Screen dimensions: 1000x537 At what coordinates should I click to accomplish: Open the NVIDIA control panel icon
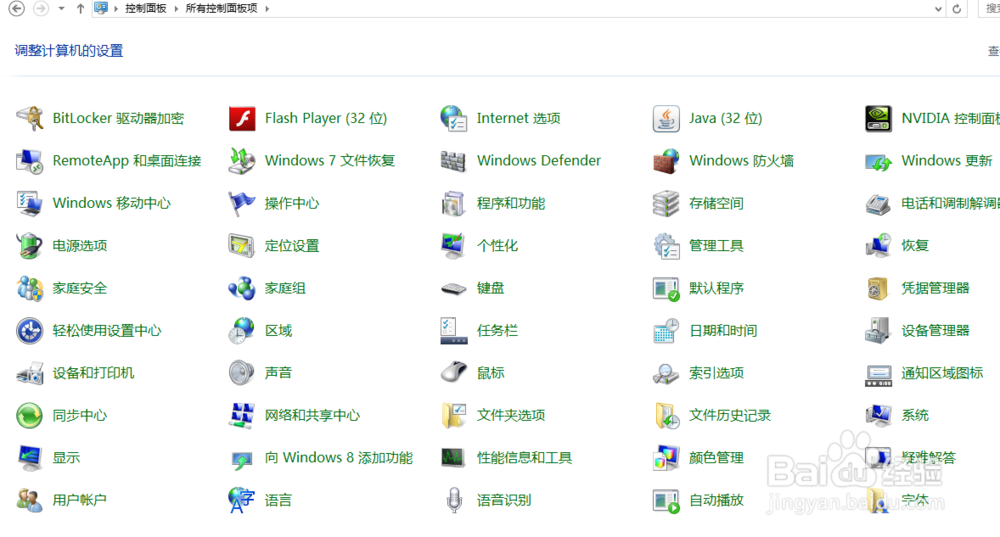tap(878, 119)
